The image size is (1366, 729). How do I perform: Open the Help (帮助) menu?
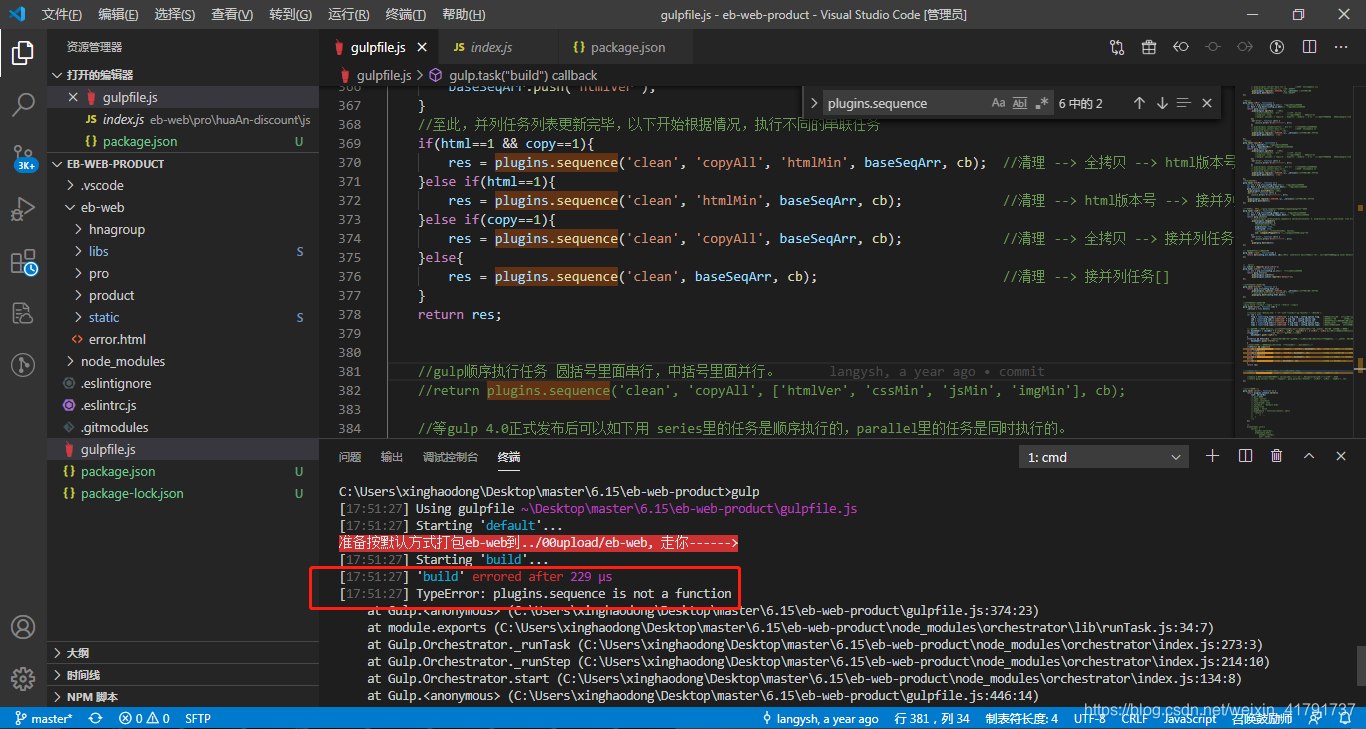click(463, 15)
